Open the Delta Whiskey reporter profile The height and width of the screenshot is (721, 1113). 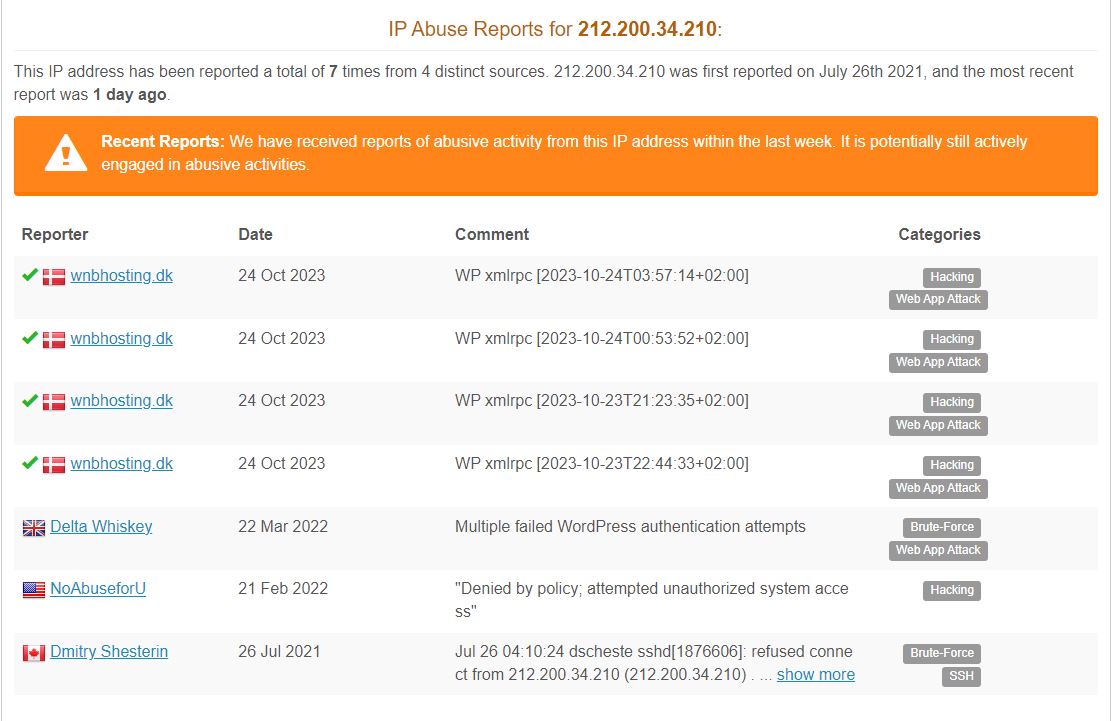click(x=101, y=527)
